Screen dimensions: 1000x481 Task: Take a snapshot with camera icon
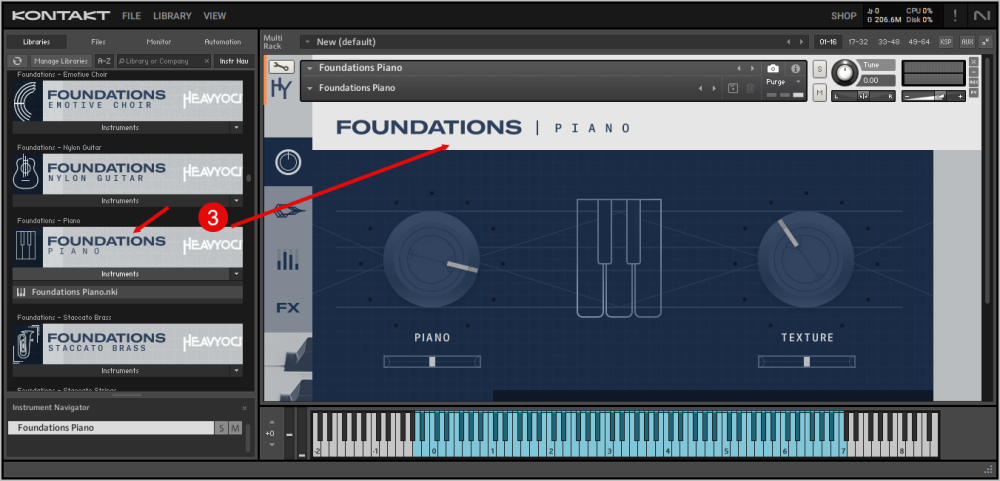click(773, 68)
